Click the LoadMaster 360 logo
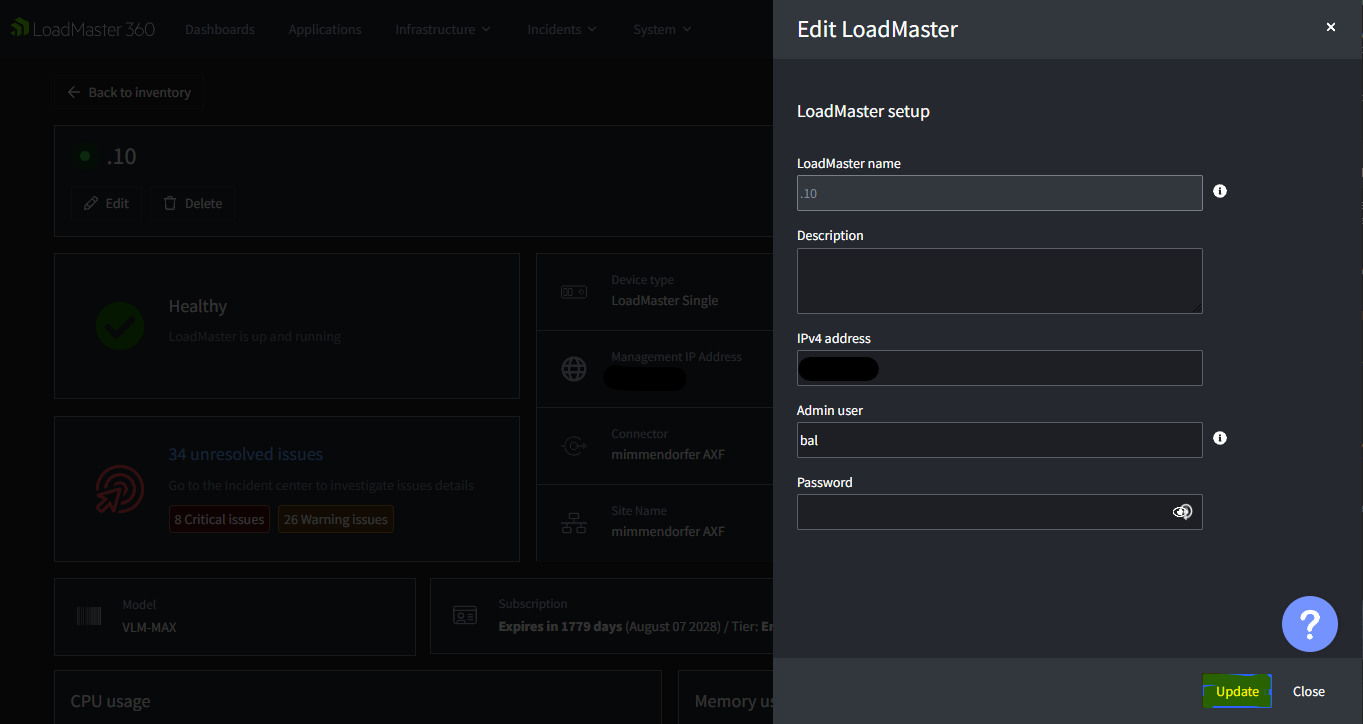Viewport: 1363px width, 724px height. click(83, 29)
